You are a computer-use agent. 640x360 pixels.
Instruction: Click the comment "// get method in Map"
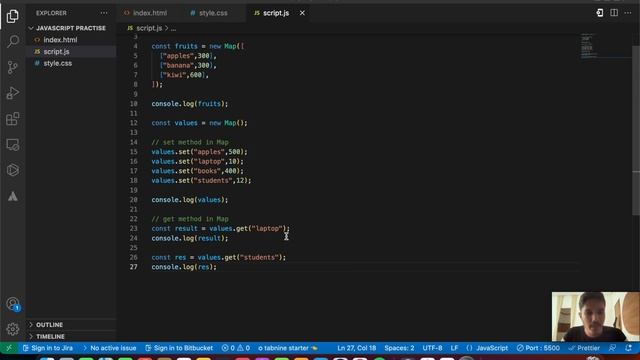pos(190,219)
